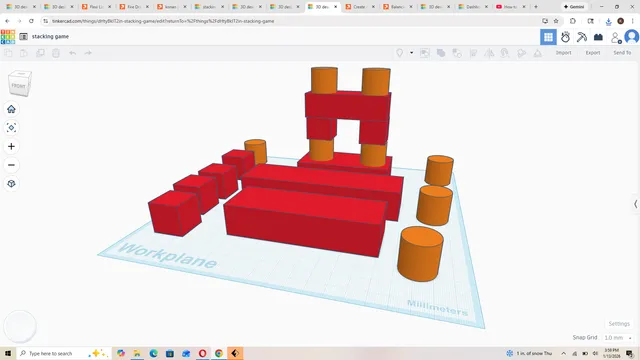Edit the stacking game design title

(x=50, y=37)
